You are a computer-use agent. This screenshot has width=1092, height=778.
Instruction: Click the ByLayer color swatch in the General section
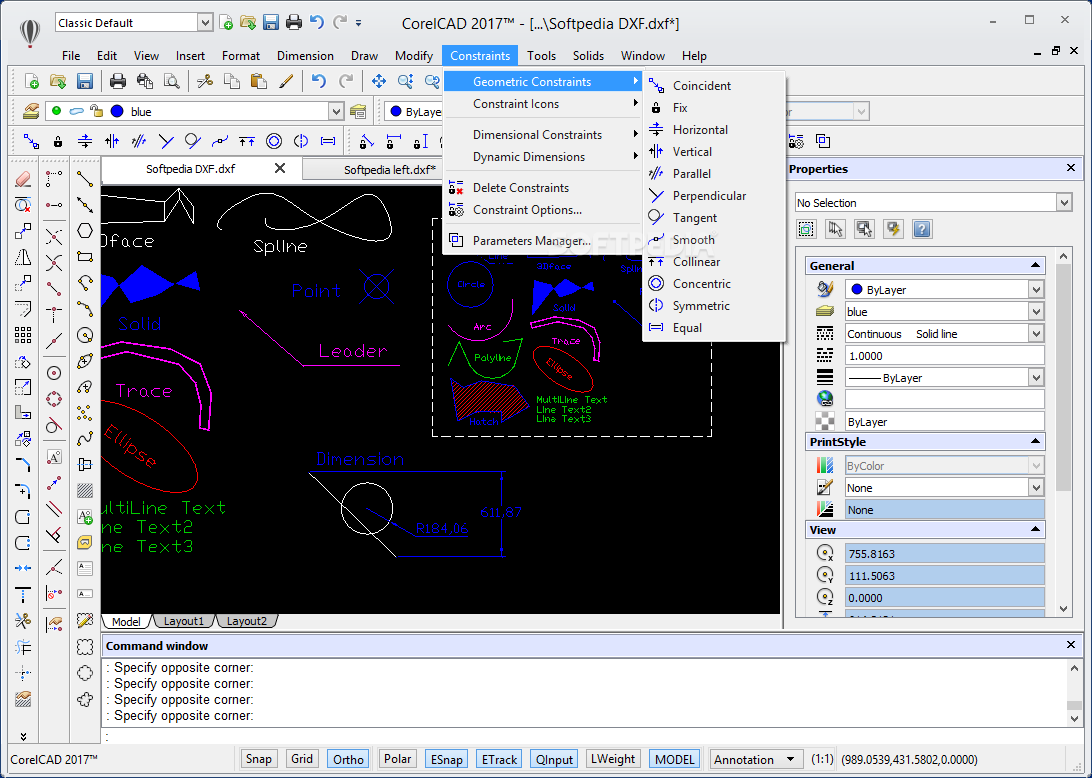tap(857, 289)
